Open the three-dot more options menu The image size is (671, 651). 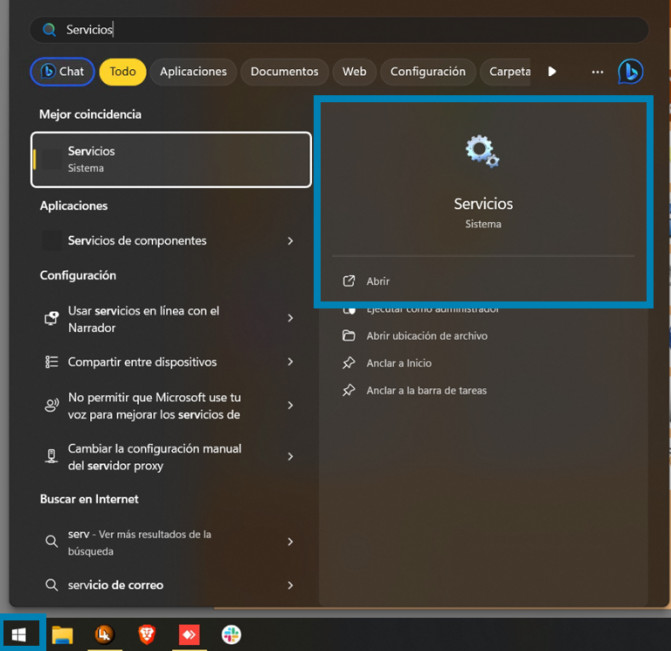(x=597, y=72)
